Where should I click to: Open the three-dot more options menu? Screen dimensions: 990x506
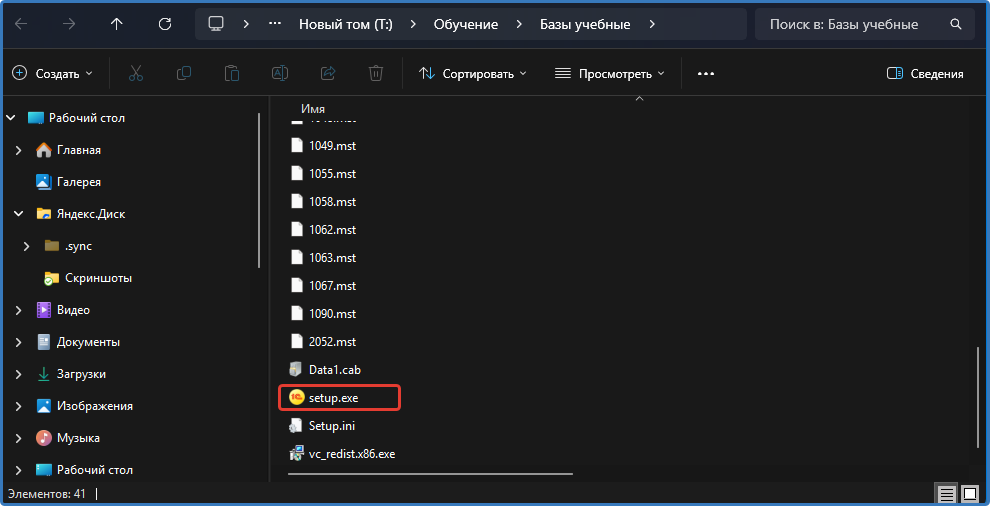coord(706,73)
